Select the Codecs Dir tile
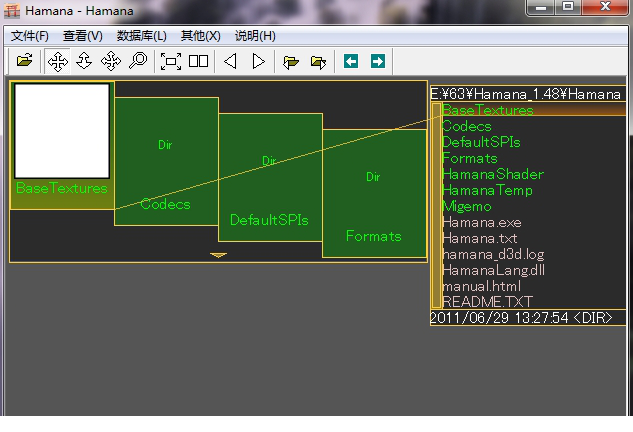 [x=166, y=161]
